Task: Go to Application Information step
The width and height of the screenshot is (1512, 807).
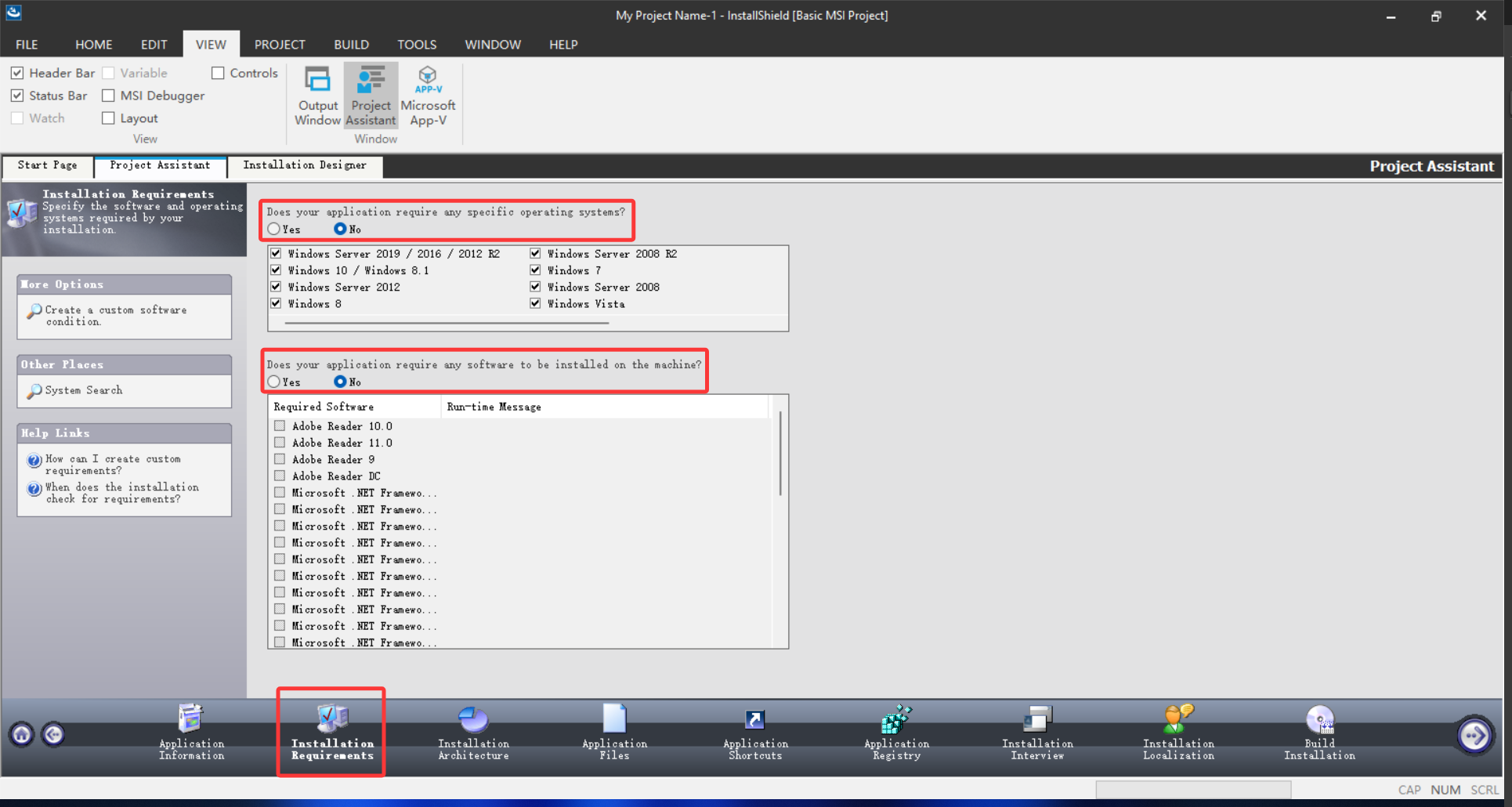Action: coord(191,733)
